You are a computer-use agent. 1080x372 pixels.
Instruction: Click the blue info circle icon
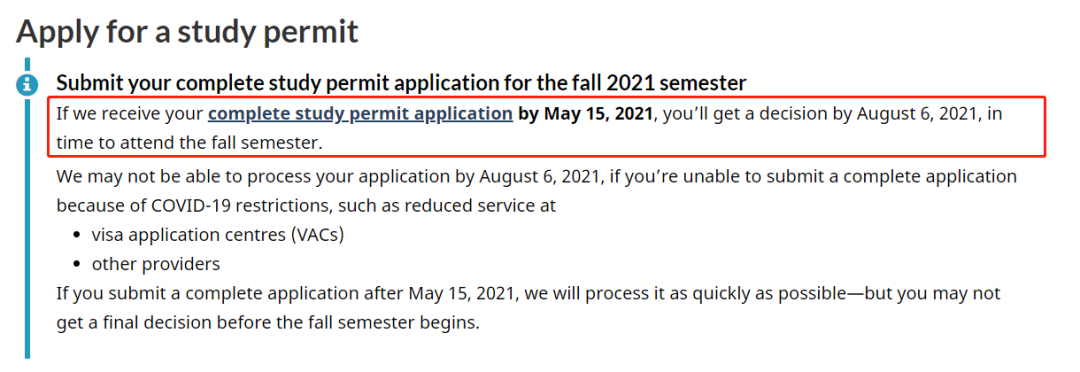point(27,85)
